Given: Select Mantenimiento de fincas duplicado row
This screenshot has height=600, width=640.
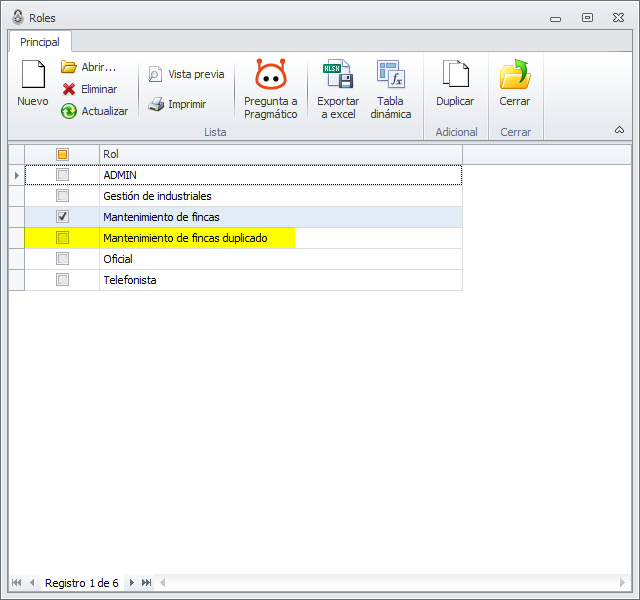Looking at the screenshot, I should [244, 238].
